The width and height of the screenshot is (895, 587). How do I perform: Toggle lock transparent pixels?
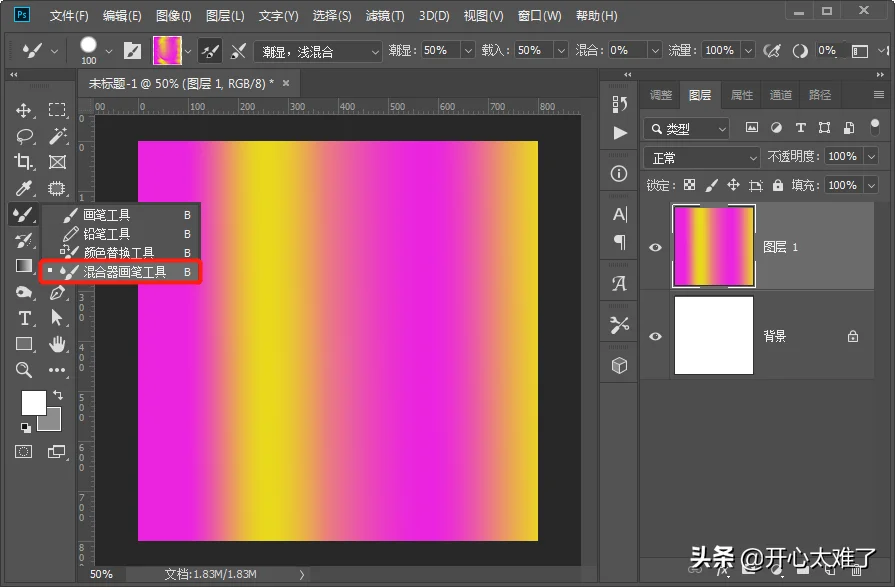pos(690,185)
